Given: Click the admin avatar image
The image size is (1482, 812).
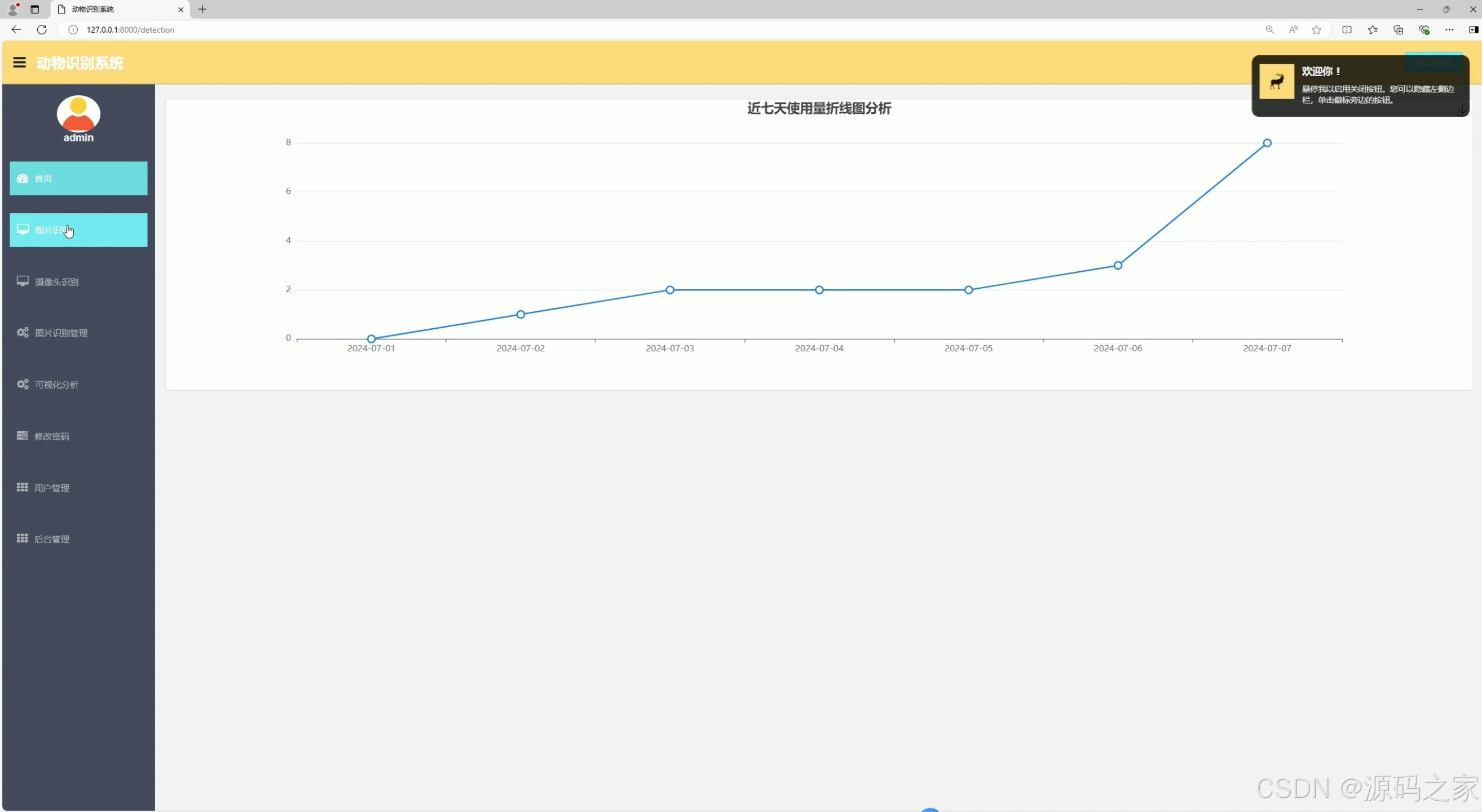Looking at the screenshot, I should (78, 114).
